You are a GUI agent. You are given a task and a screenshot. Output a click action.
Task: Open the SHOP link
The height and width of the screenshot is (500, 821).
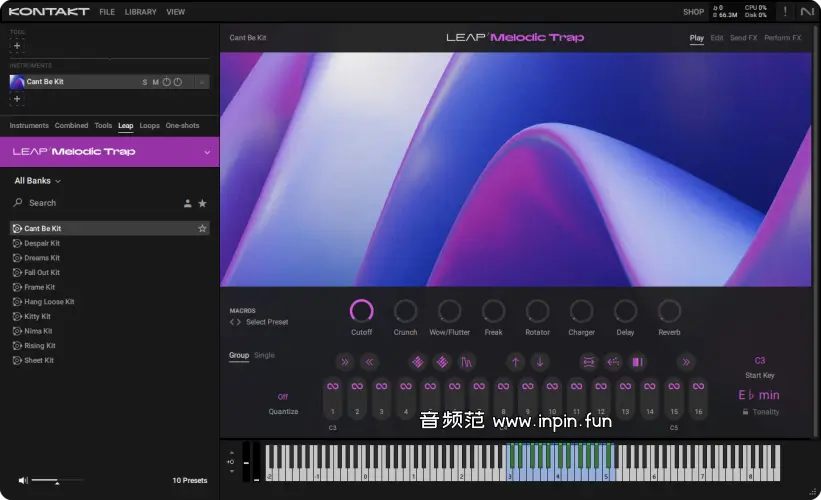click(x=693, y=12)
